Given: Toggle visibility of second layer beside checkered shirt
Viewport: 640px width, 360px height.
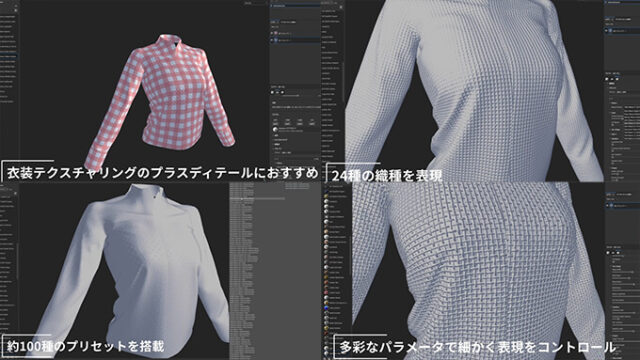Looking at the screenshot, I should pos(272,40).
